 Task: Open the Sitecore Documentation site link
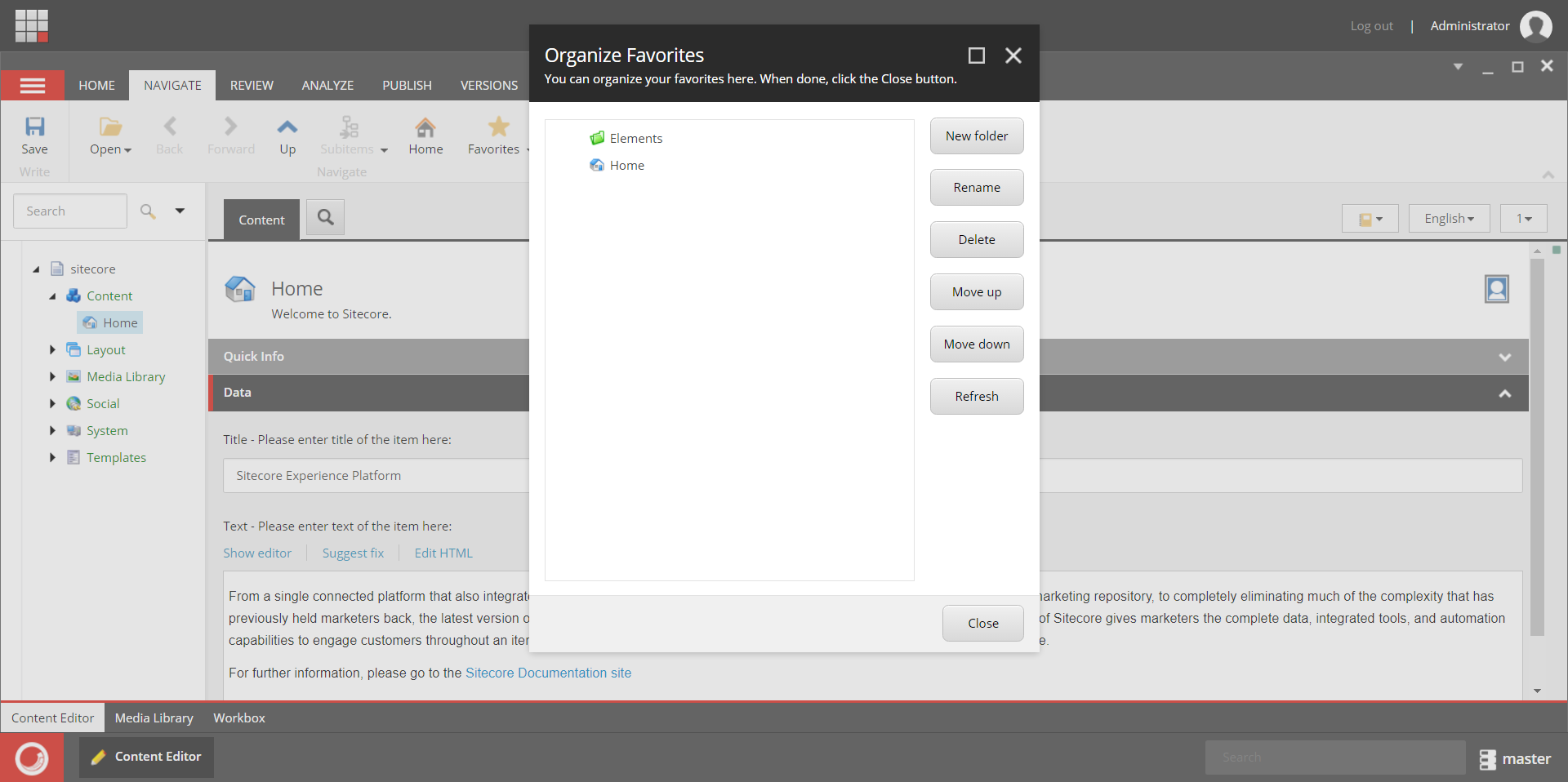548,673
